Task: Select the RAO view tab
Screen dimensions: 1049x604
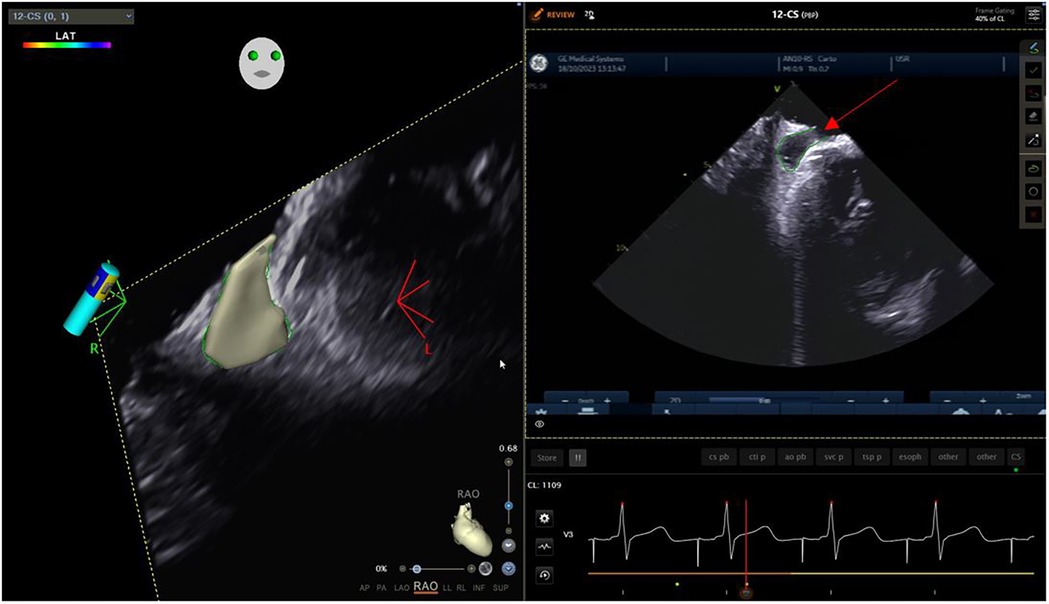Action: pos(425,587)
